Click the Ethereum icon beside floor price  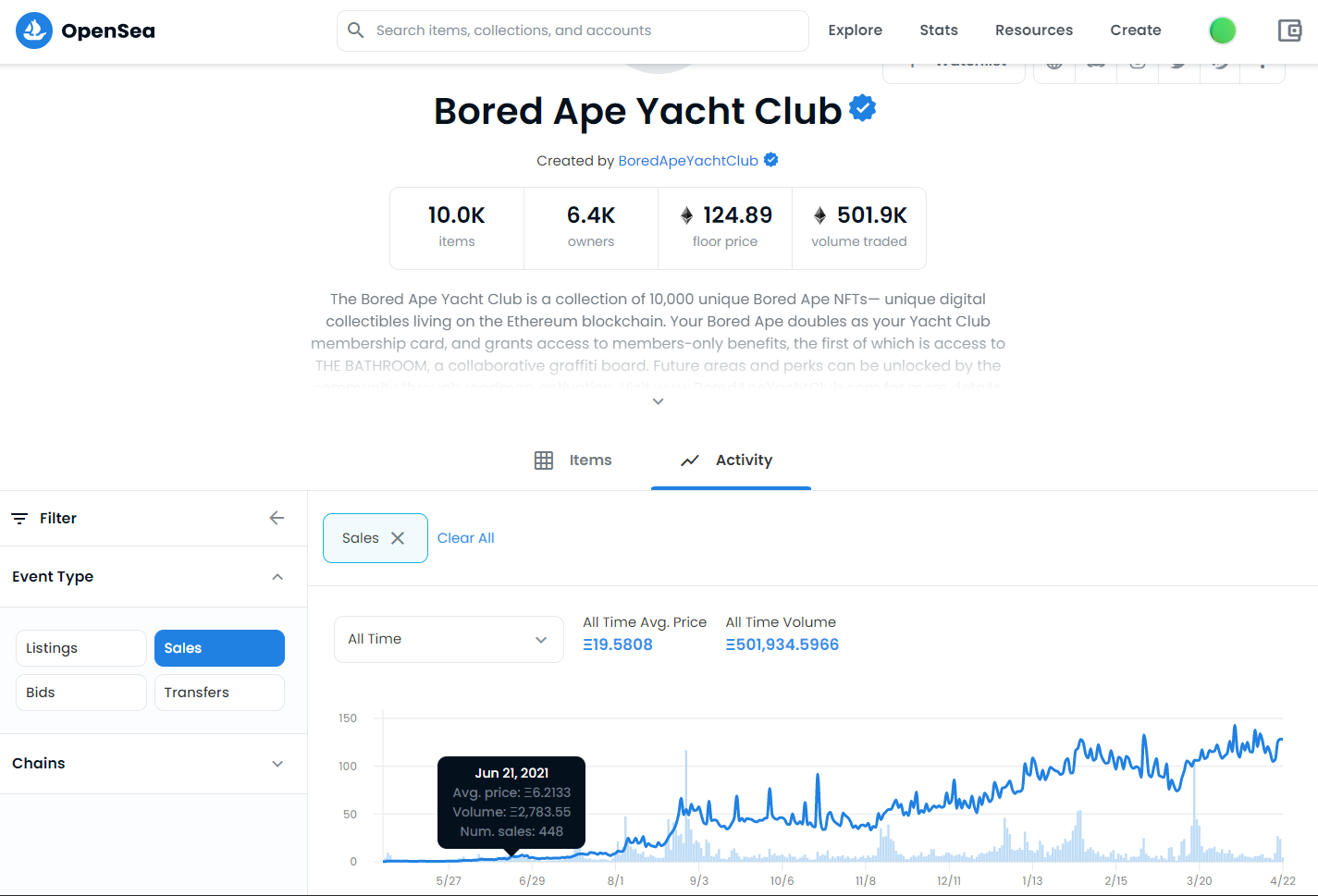tap(686, 215)
